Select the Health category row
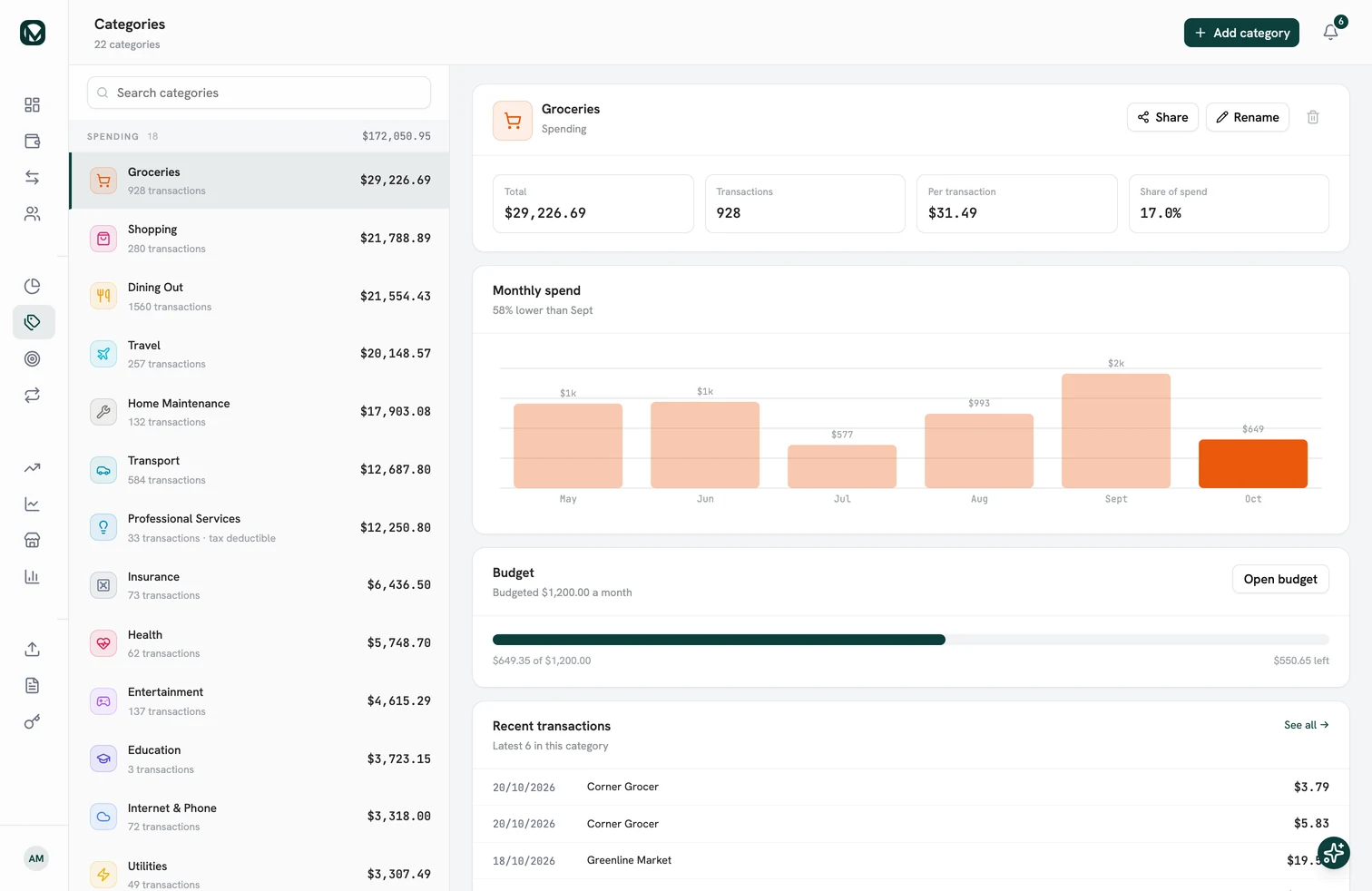Viewport: 1372px width, 891px height. 260,643
